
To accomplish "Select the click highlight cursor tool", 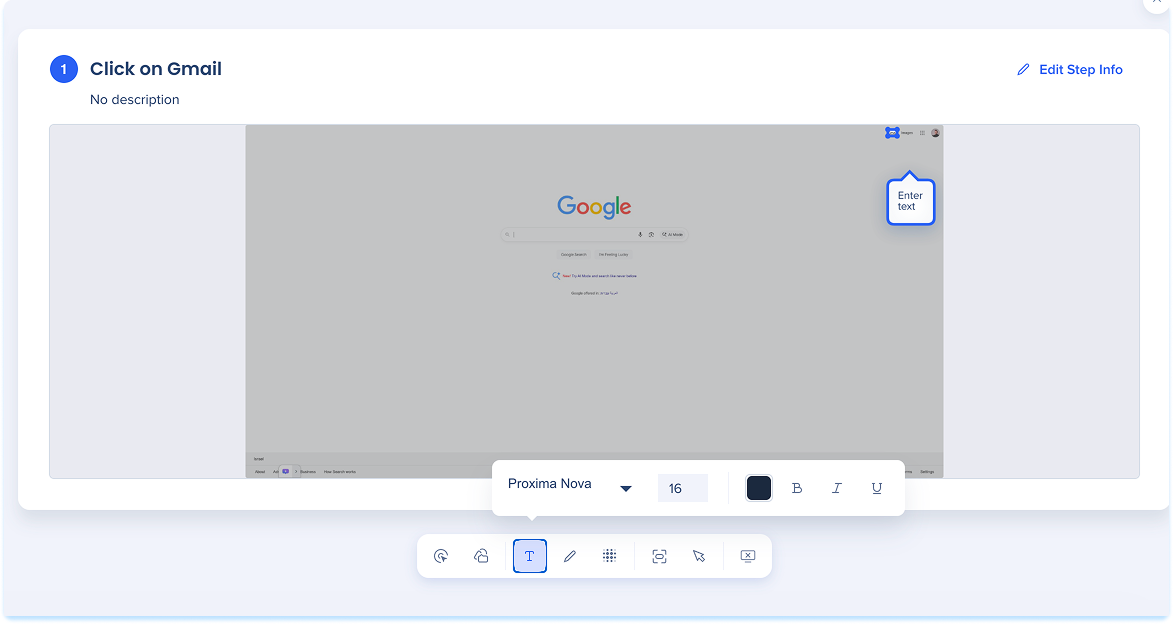I will pyautogui.click(x=441, y=556).
